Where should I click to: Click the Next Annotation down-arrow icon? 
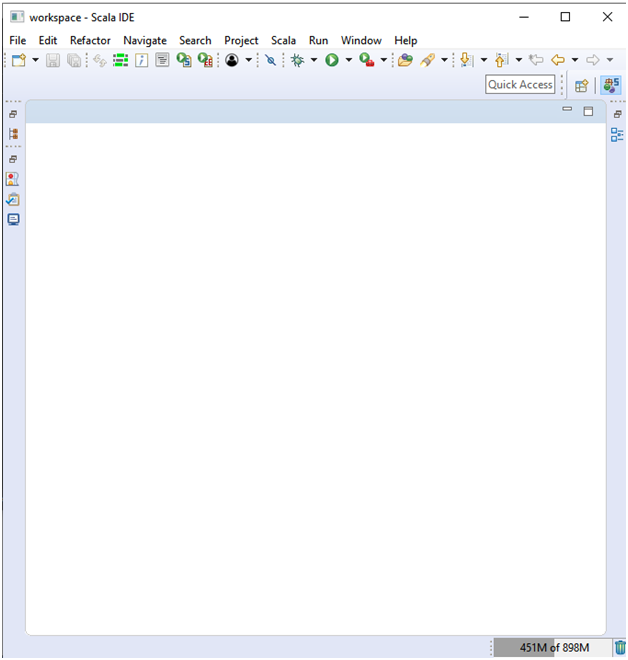[466, 60]
